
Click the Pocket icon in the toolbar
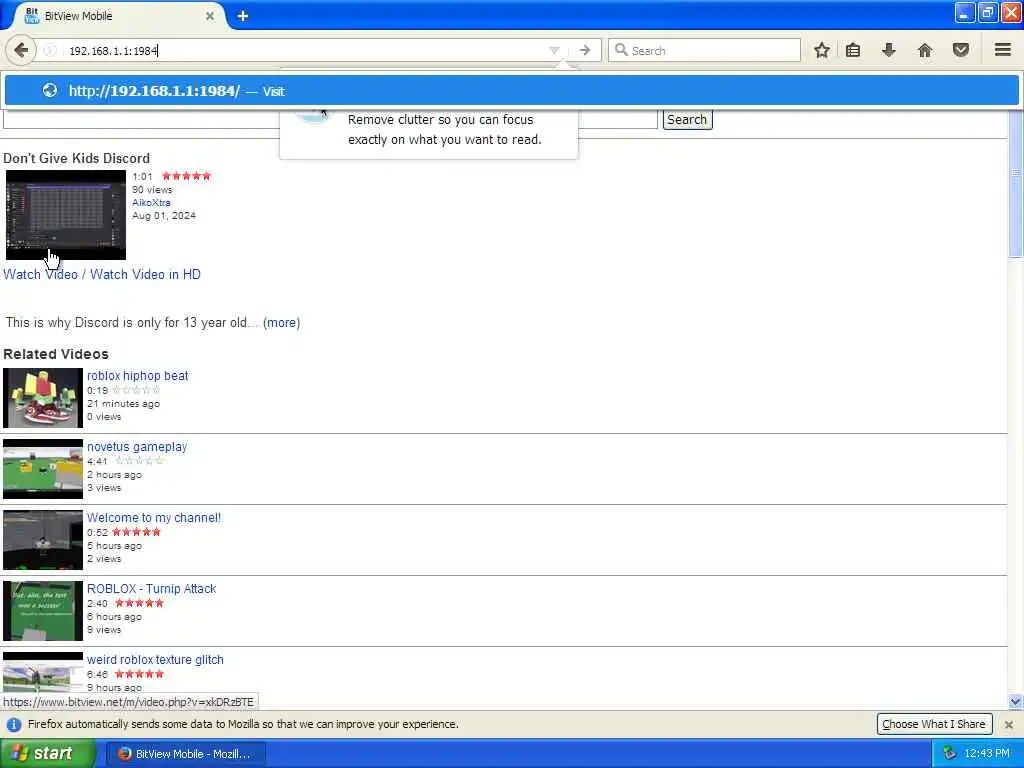pyautogui.click(x=960, y=50)
